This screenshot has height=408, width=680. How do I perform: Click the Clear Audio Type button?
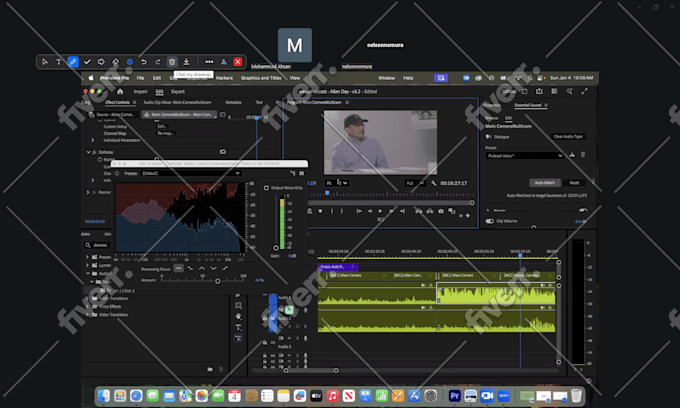568,136
